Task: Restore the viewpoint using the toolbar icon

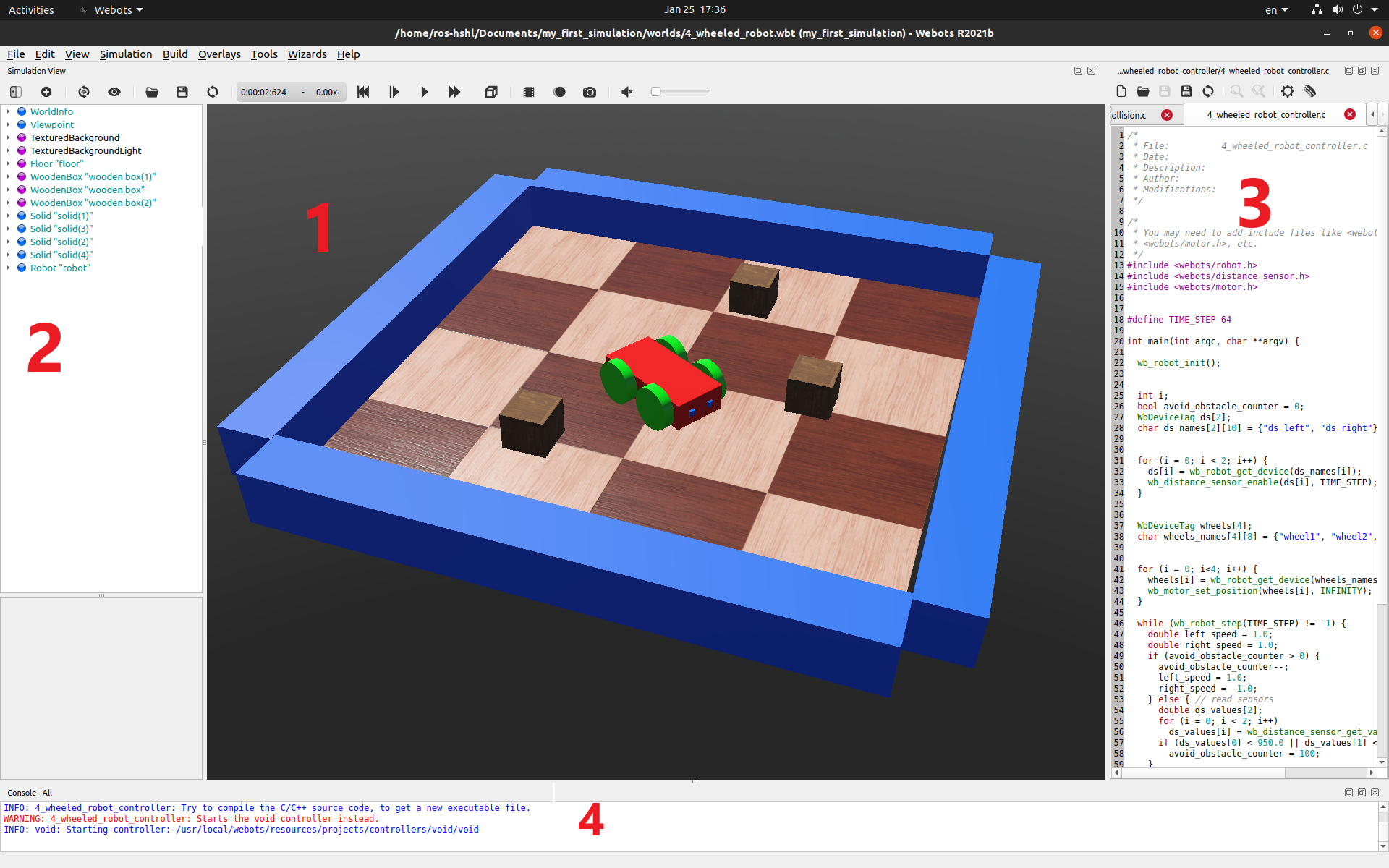Action: coord(84,92)
